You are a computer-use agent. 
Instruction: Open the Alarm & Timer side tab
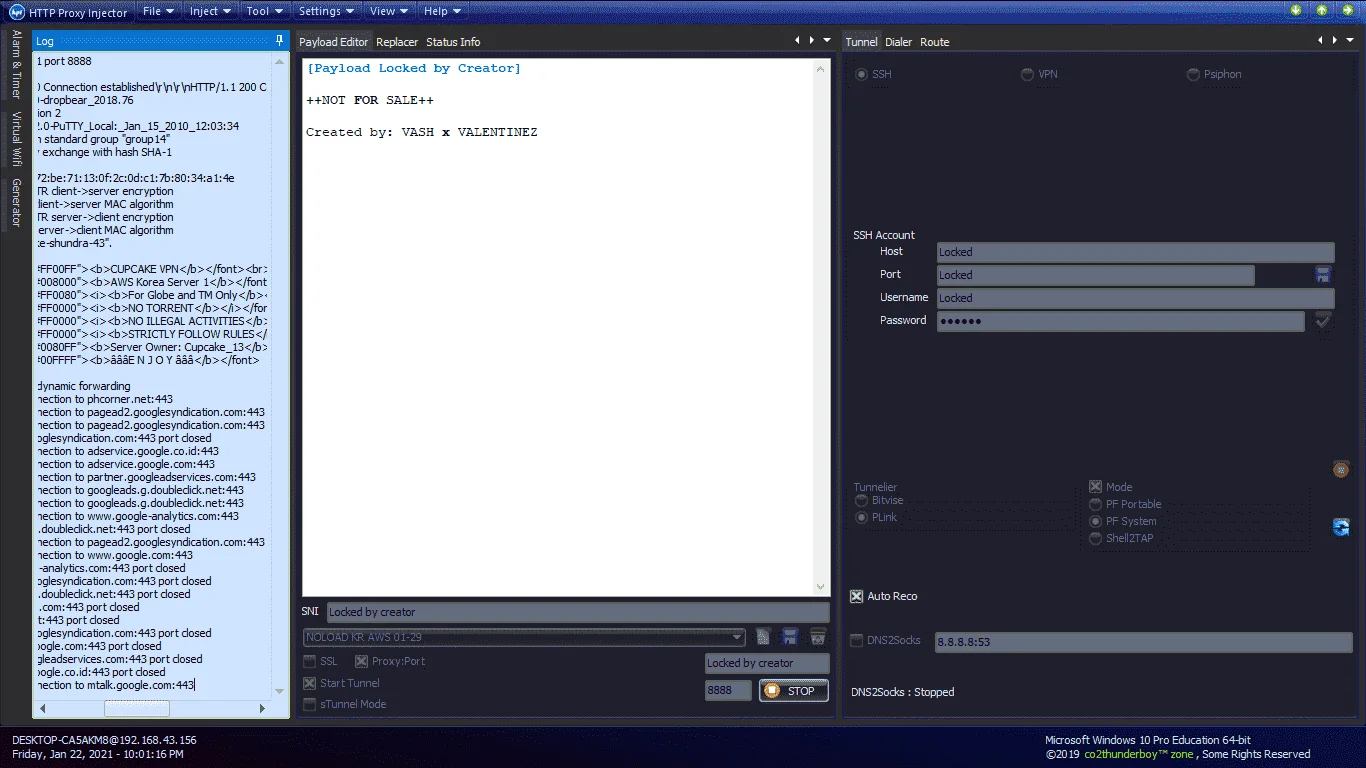click(16, 65)
